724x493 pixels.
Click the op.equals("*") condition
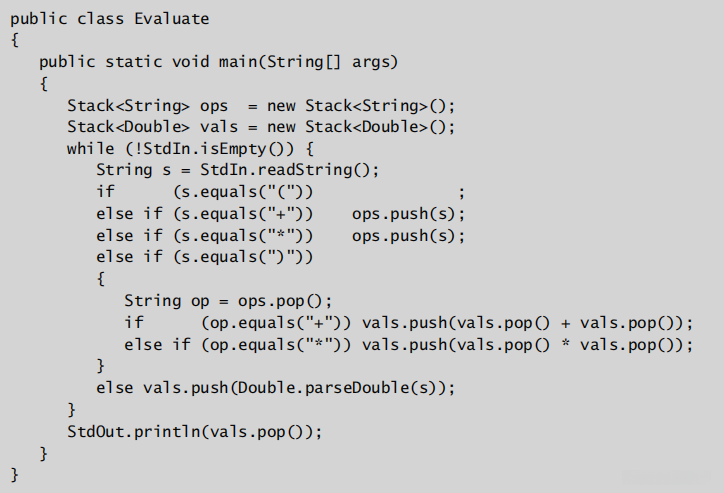pyautogui.click(x=276, y=345)
